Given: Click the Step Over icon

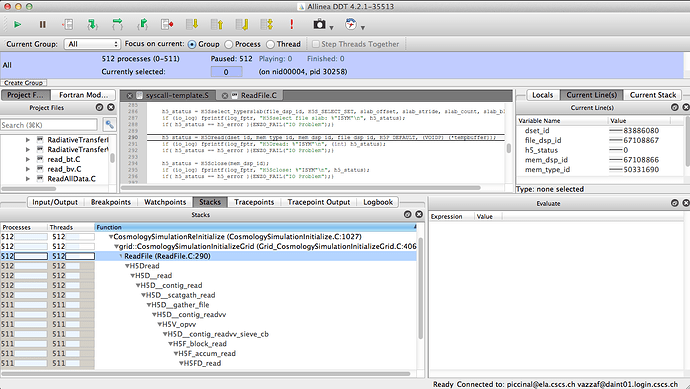Looking at the screenshot, I should click(x=117, y=25).
